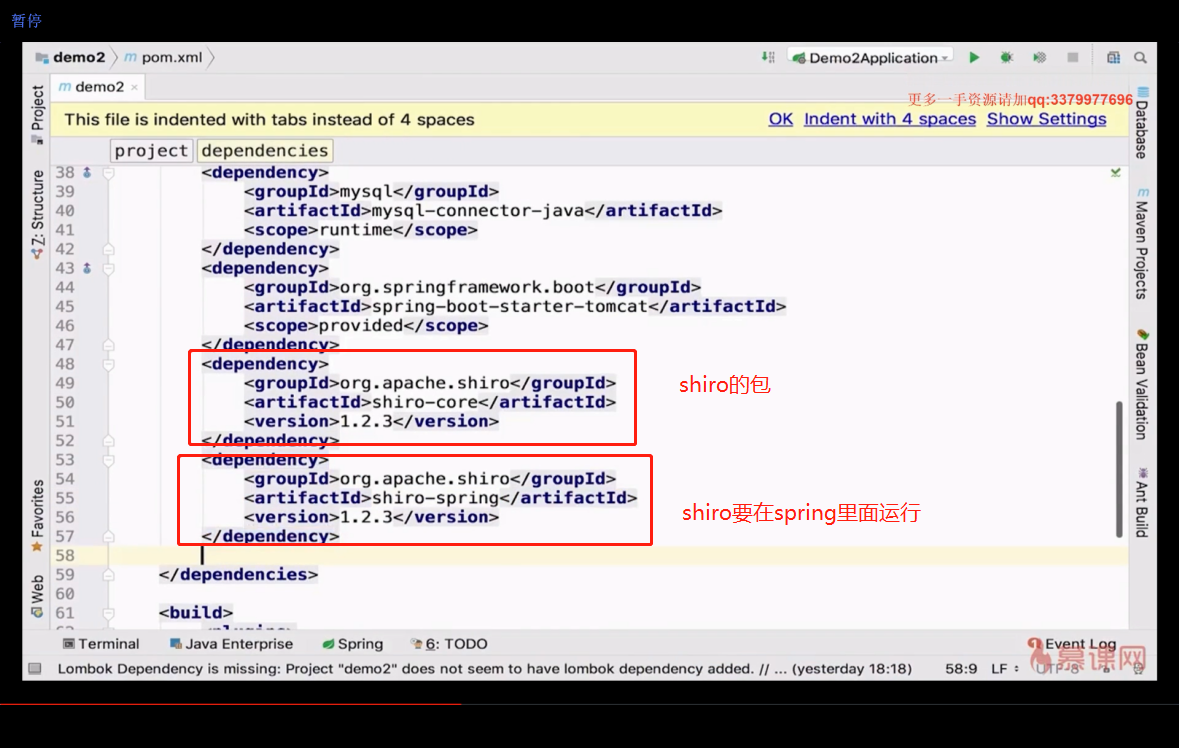1179x748 pixels.
Task: Collapse shiro-core dependency fold at line 48
Action: coord(108,364)
